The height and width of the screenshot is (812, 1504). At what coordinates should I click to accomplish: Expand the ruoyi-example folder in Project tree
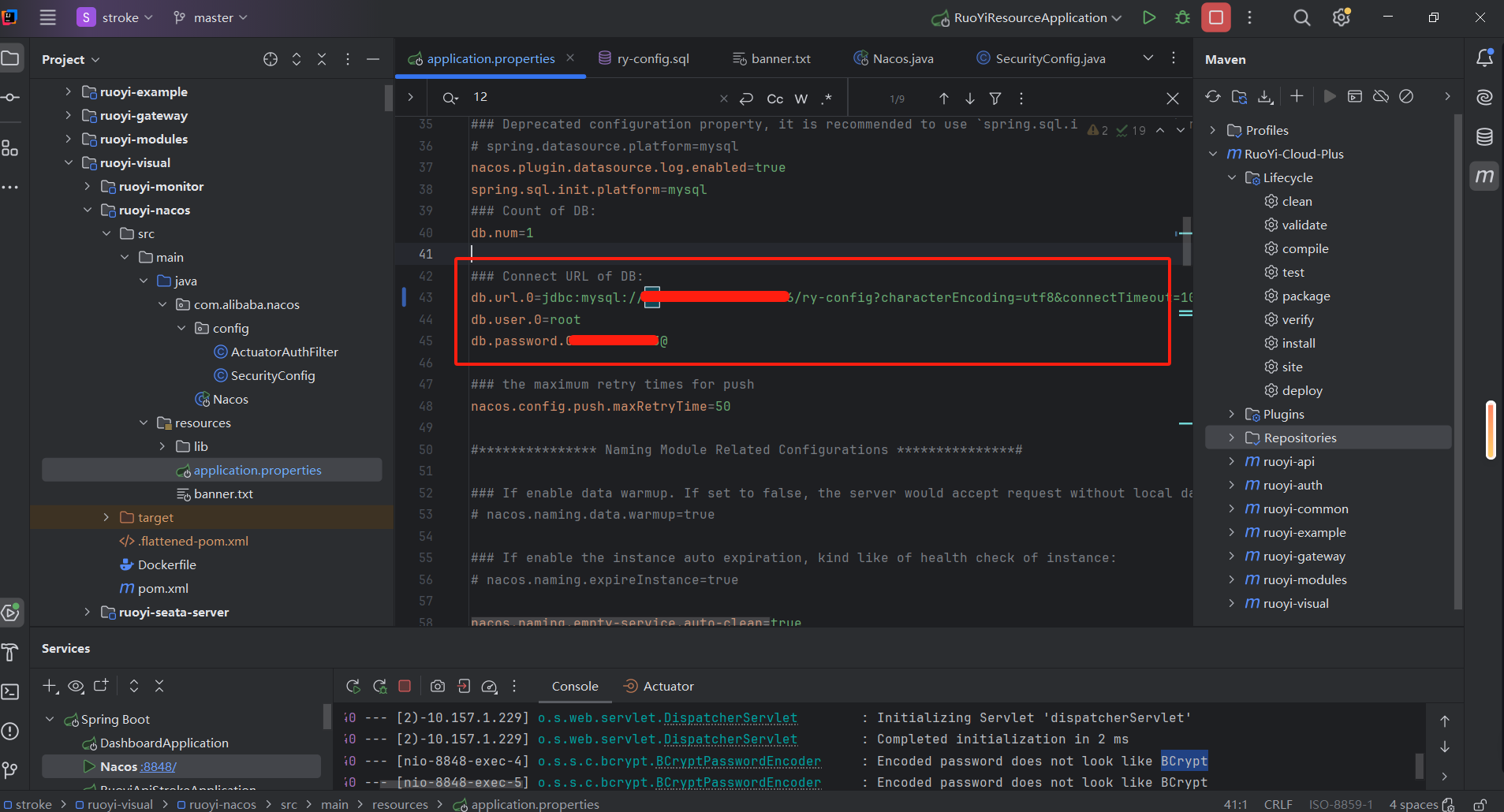pos(68,91)
